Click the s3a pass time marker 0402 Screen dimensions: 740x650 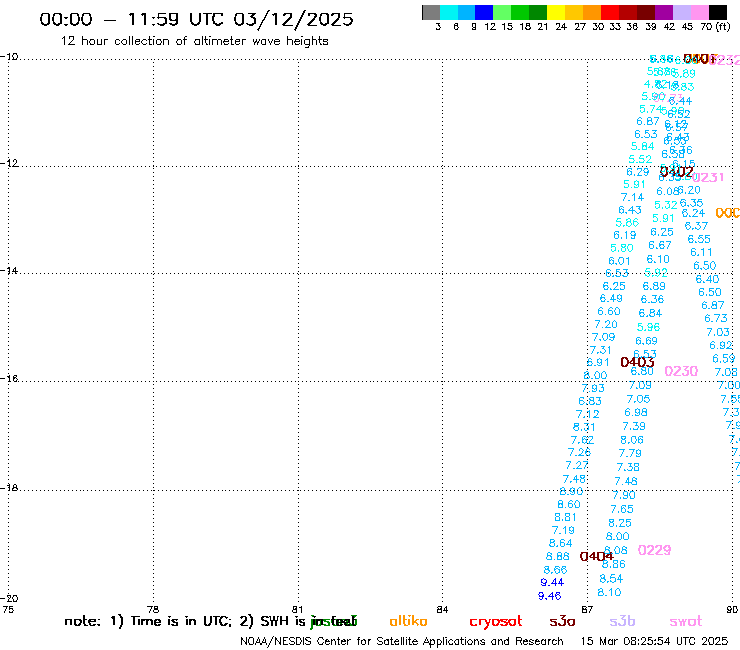pyautogui.click(x=676, y=172)
